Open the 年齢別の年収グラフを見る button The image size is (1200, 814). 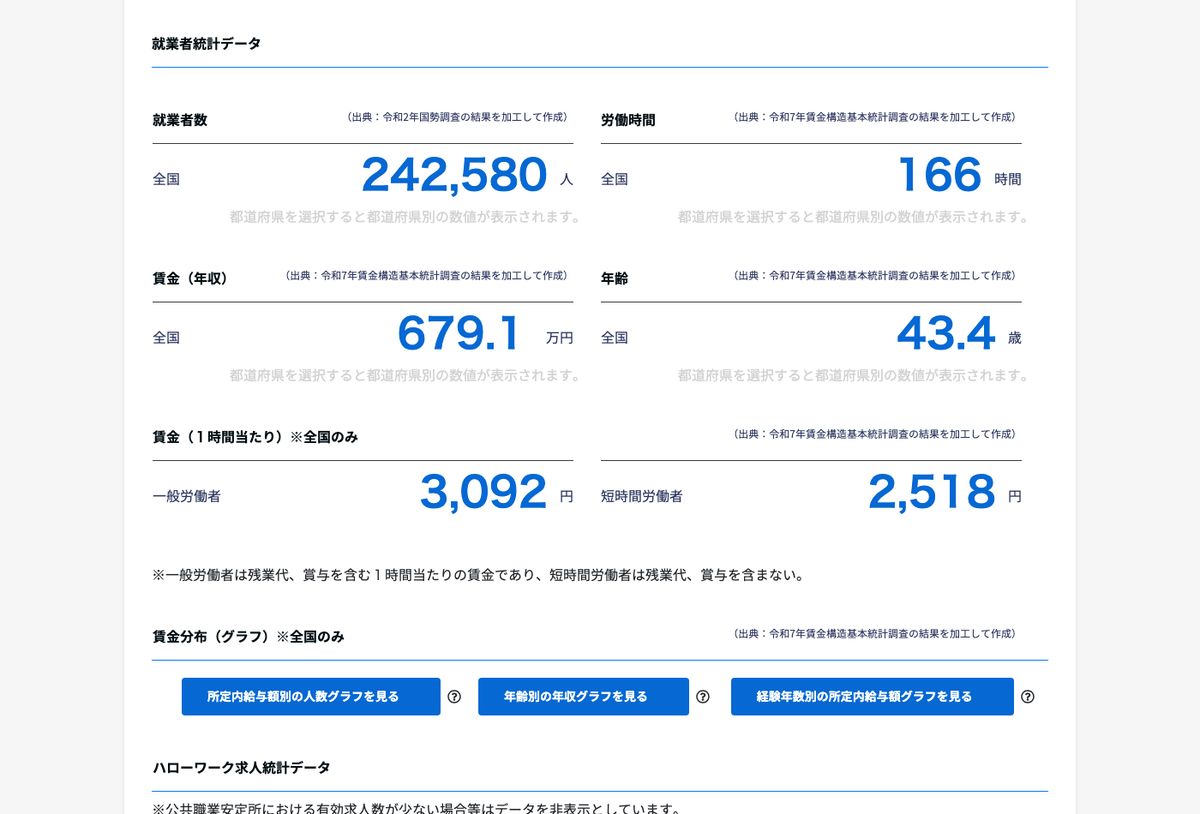(x=583, y=697)
